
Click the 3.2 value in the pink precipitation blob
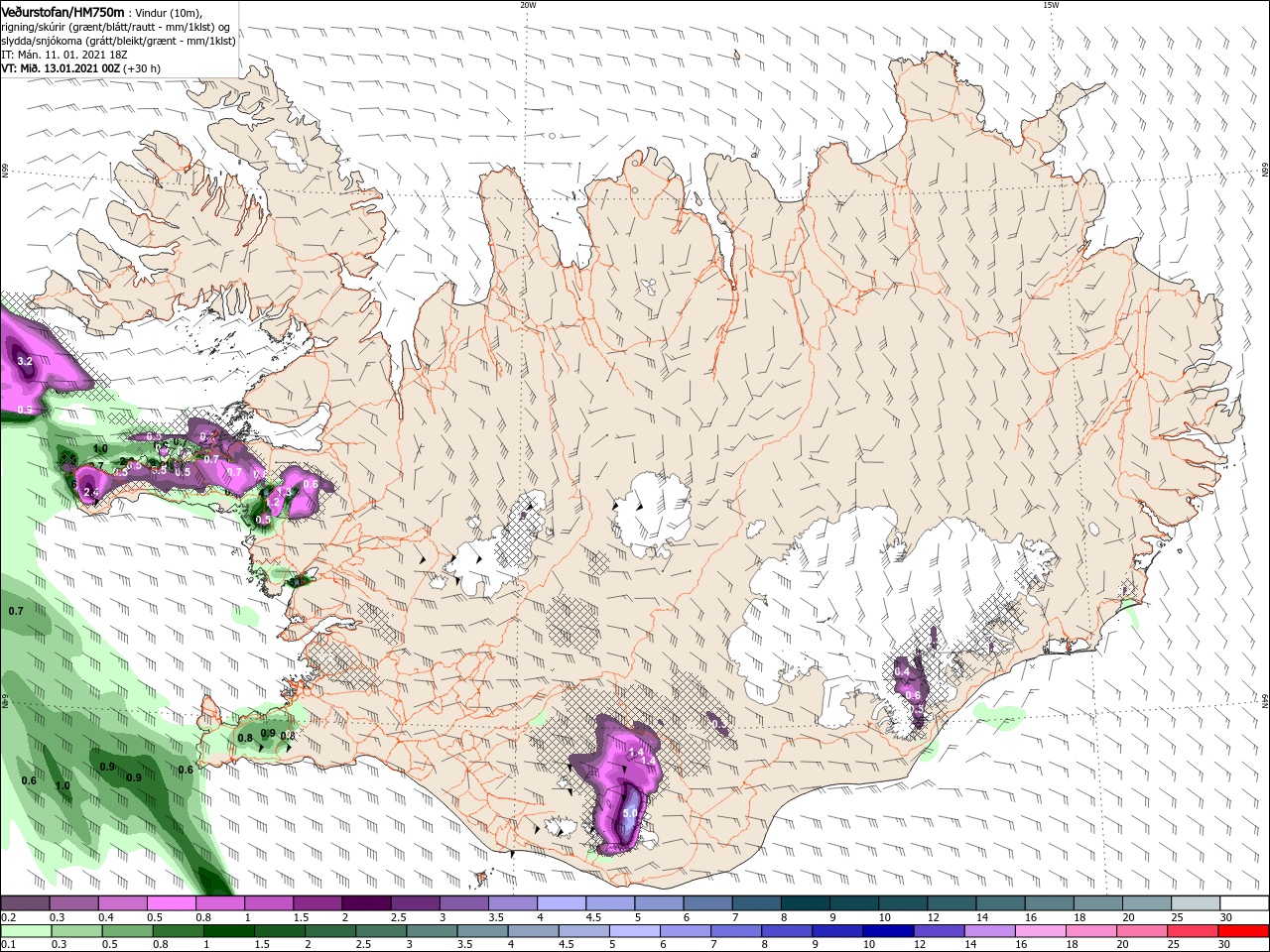coord(26,361)
